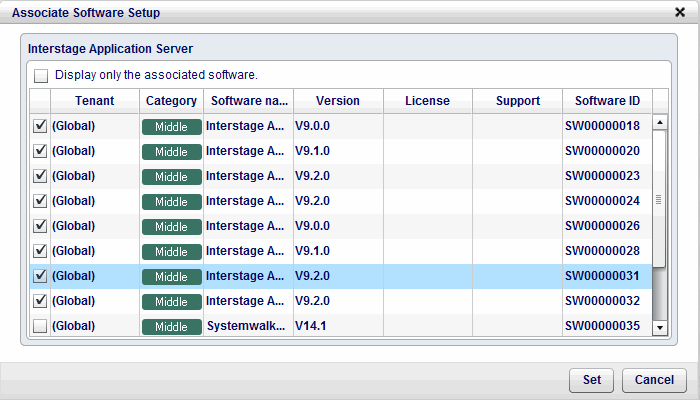Select the Middle badge in SW00000026 row

(x=171, y=227)
